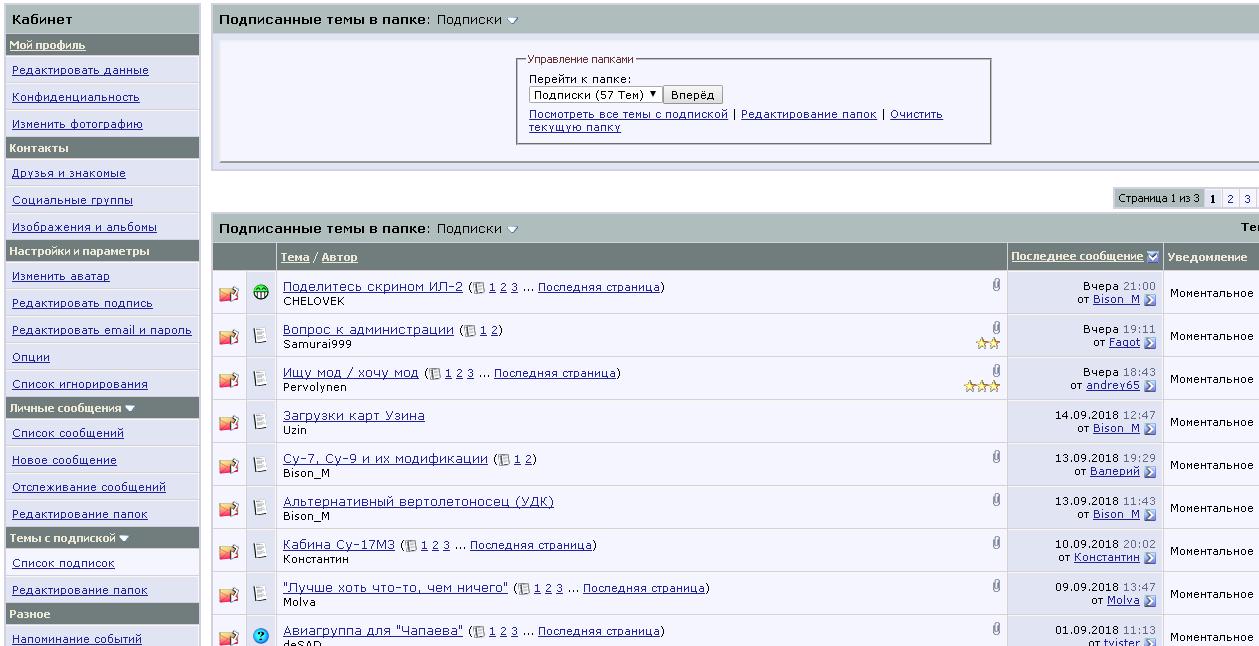Viewport: 1259px width, 646px height.
Task: Click paperclip attachment icon in Поделитесь скрином ИЛ-2 row
Action: (x=996, y=286)
